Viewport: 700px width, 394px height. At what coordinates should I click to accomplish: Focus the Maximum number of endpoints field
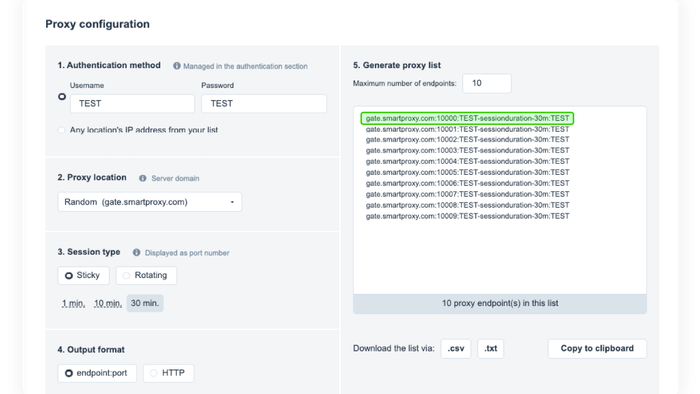click(487, 83)
